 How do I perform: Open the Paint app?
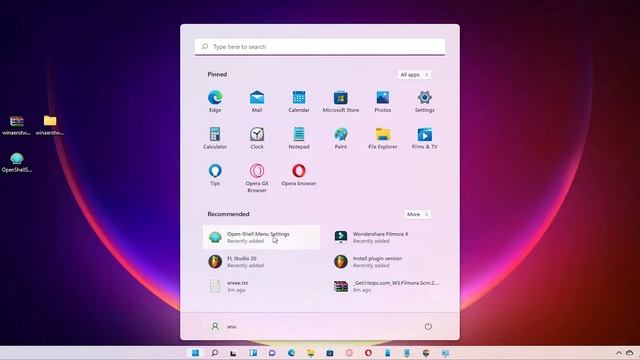click(x=341, y=138)
